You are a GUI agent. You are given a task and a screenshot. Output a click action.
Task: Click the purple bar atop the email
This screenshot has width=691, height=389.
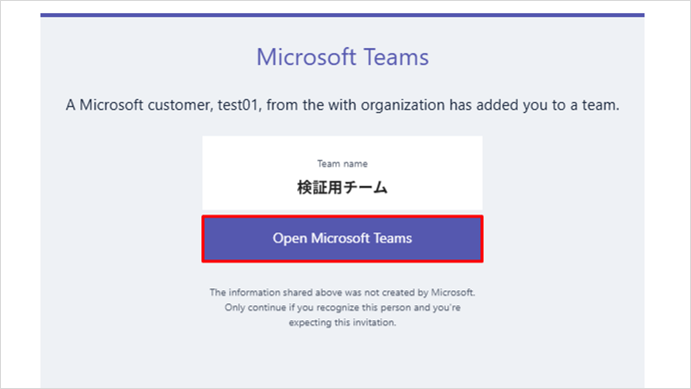342,15
